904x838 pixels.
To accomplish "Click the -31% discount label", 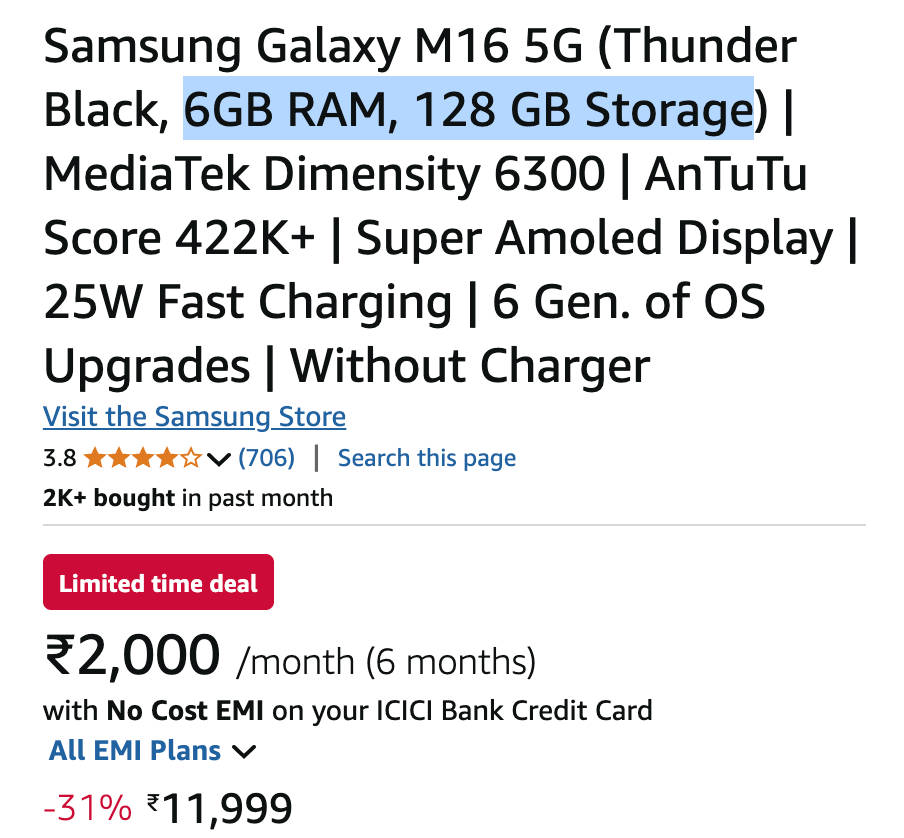I will click(x=87, y=806).
